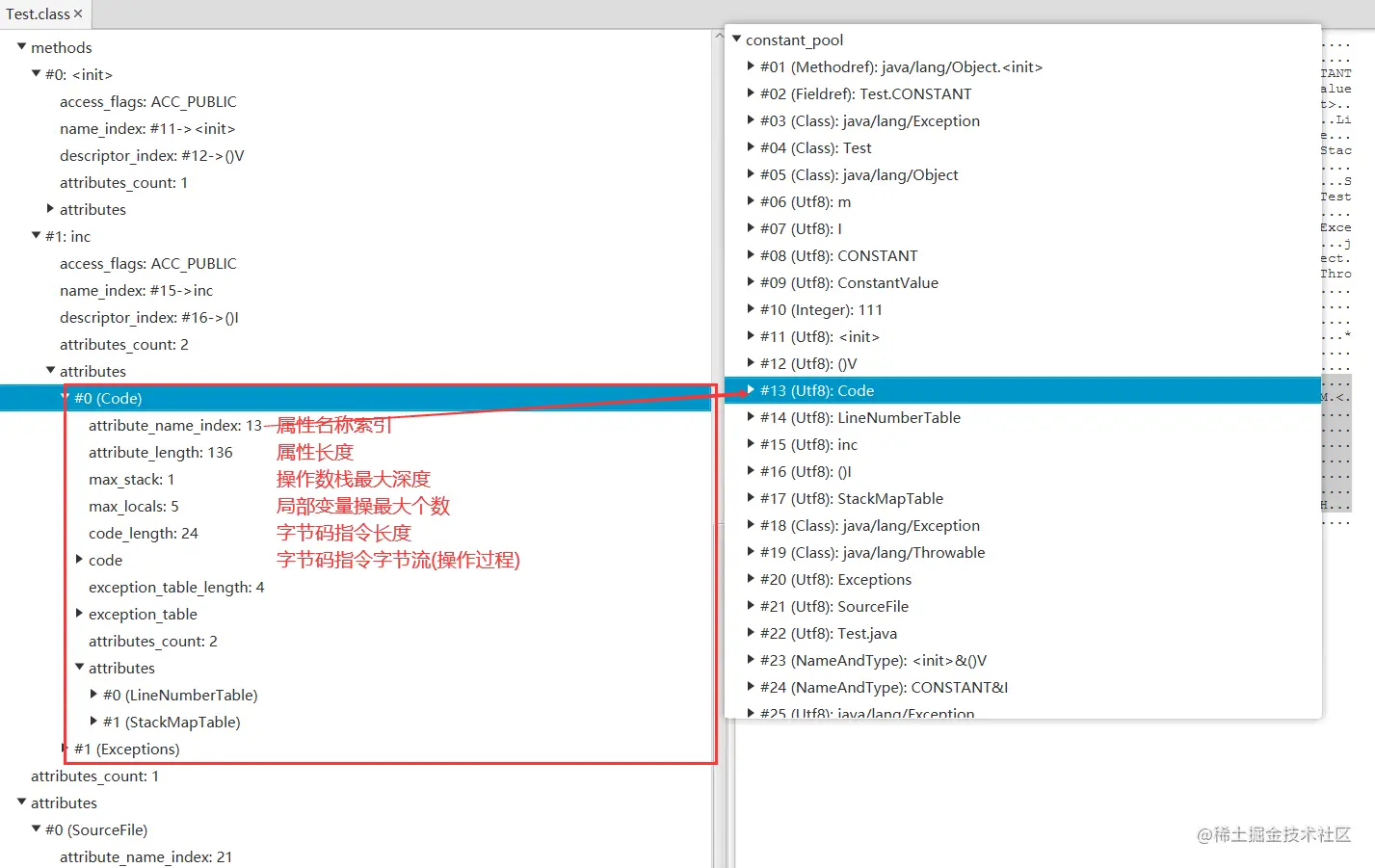Expand the code bytecode node
The width and height of the screenshot is (1375, 868).
[79, 559]
